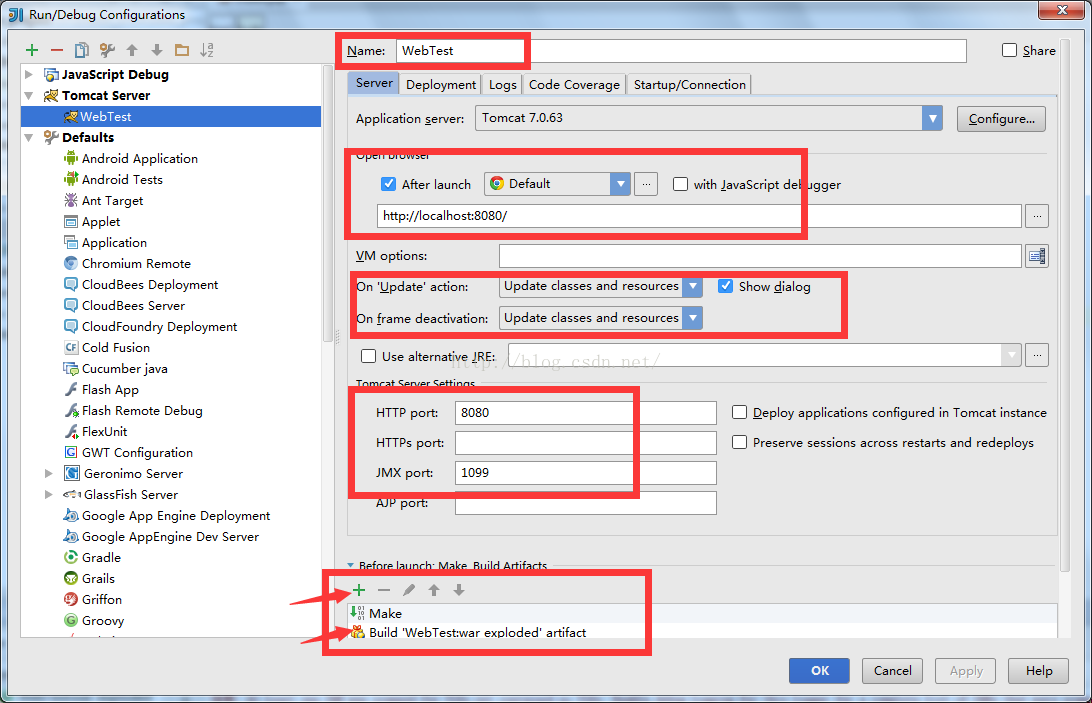The image size is (1092, 703).
Task: Select WebTest configuration in tree
Action: (x=171, y=116)
